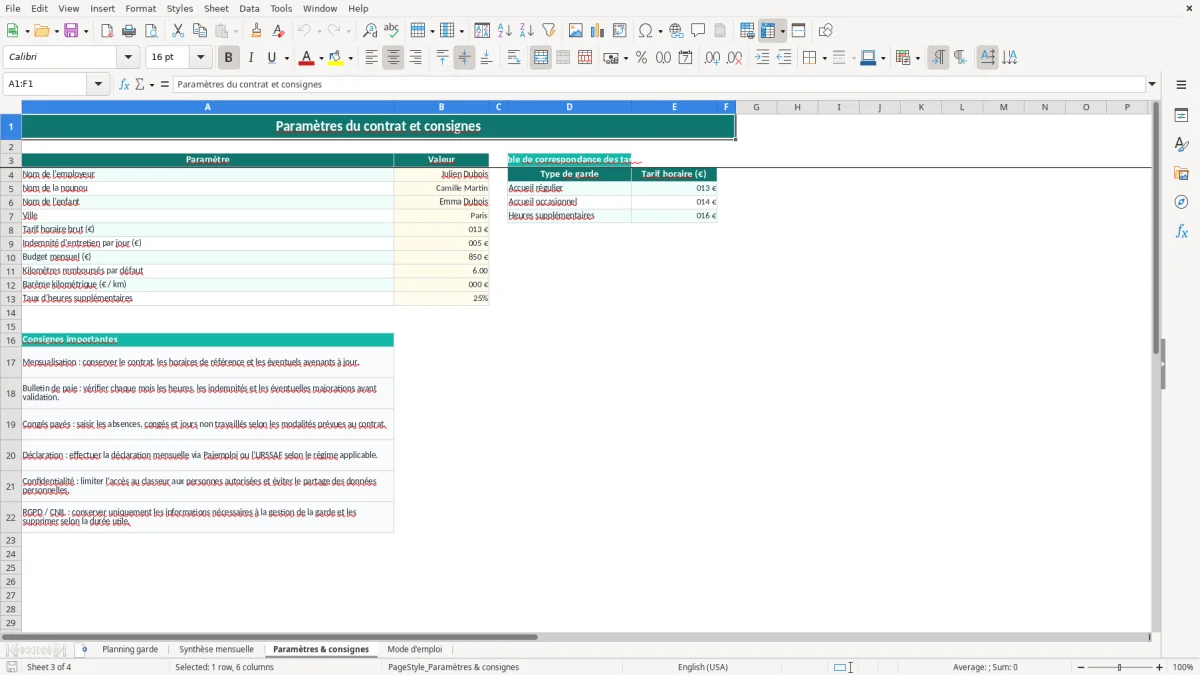This screenshot has width=1200, height=675.
Task: Open Insert Special Character dropdown arrow
Action: click(660, 31)
